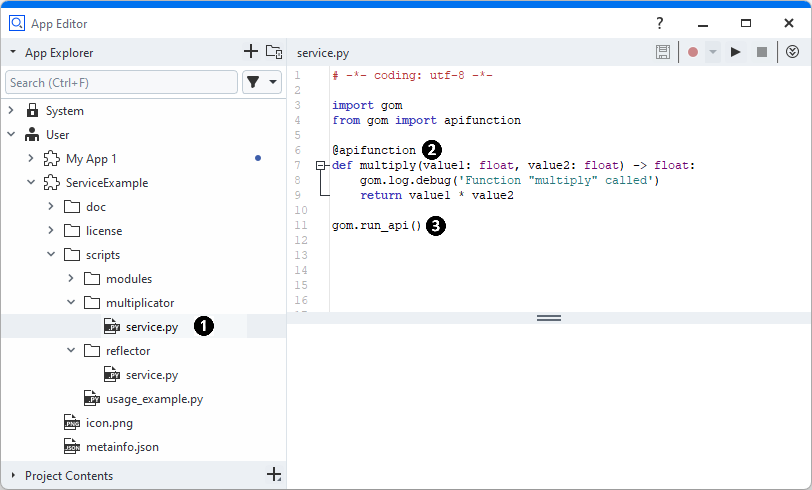Click the add icon in Project Contents header
This screenshot has width=812, height=490.
(274, 475)
